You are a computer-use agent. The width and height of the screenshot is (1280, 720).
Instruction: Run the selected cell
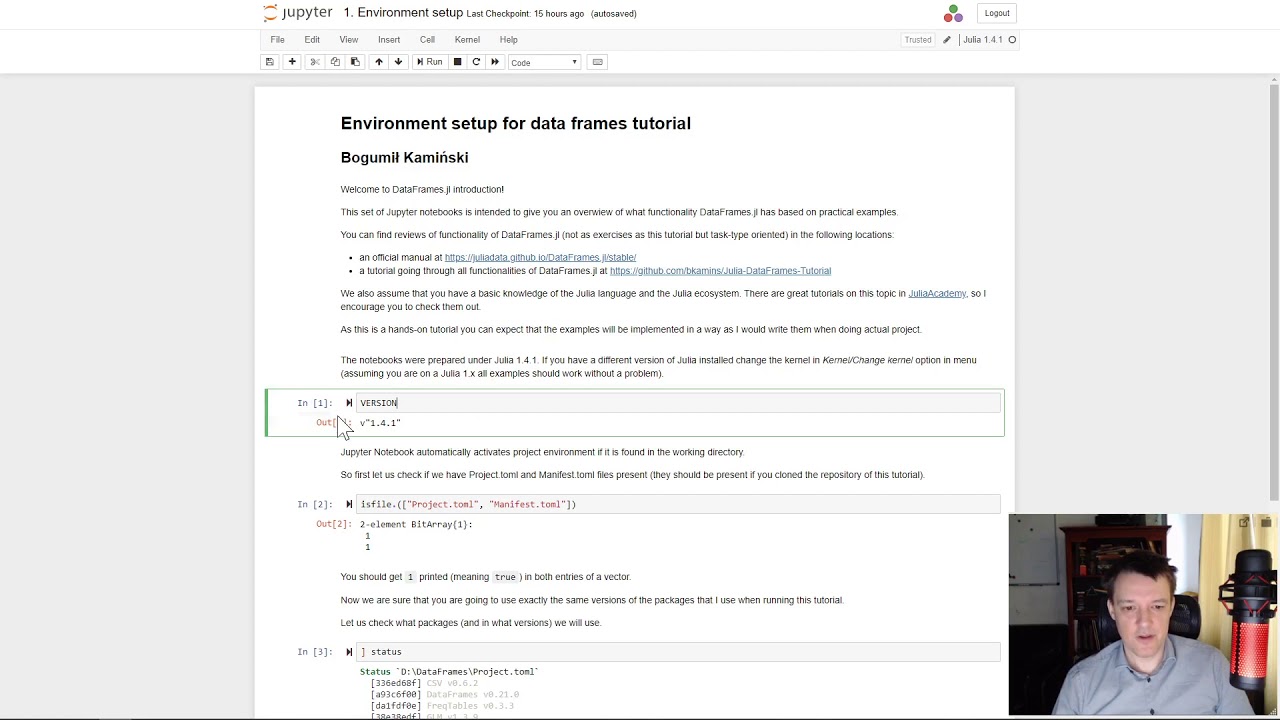coord(429,62)
